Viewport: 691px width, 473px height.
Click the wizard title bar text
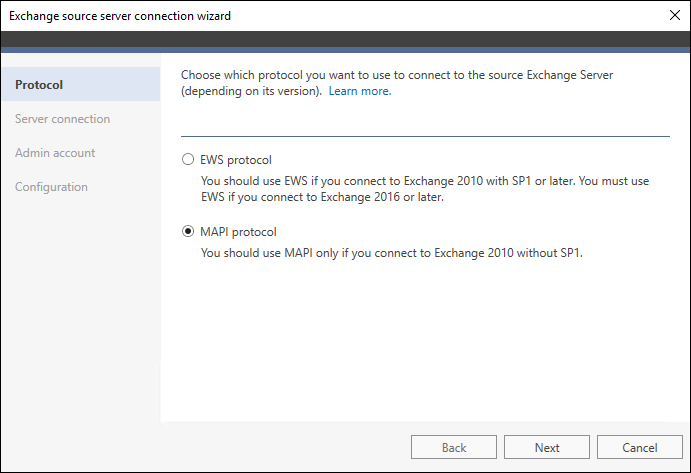pos(120,16)
